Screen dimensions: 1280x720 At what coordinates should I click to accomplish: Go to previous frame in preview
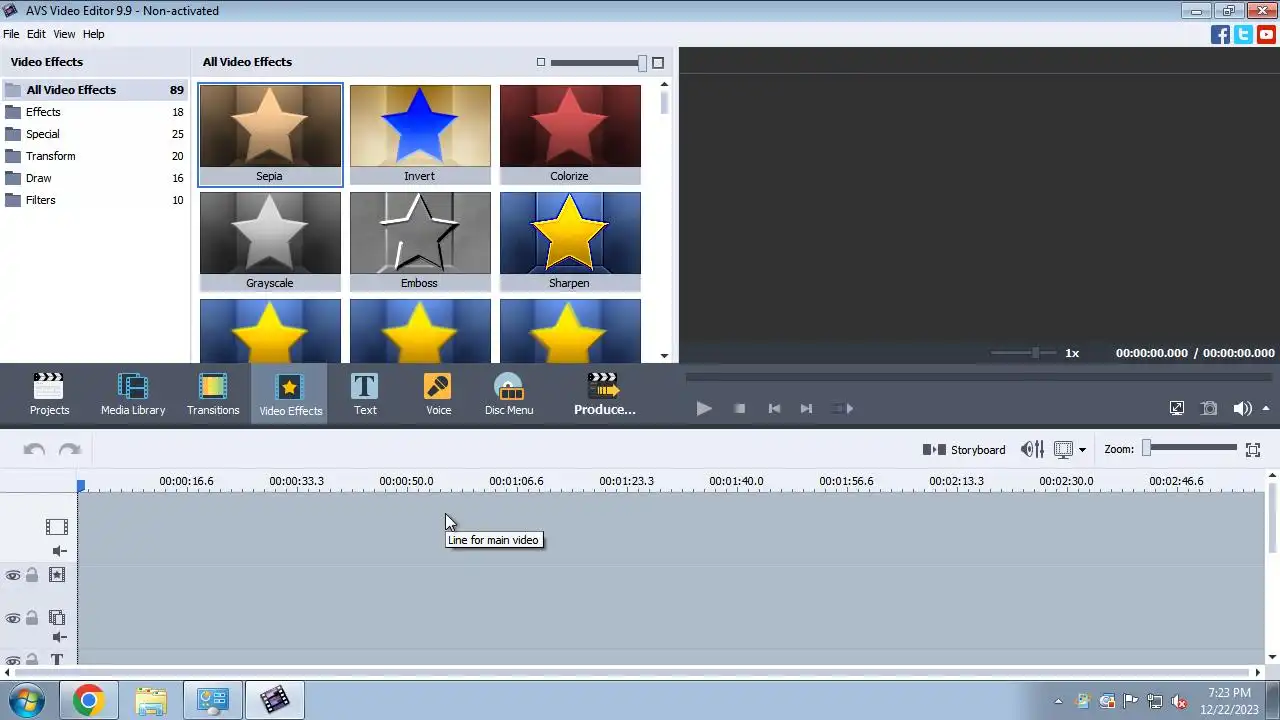coord(773,408)
